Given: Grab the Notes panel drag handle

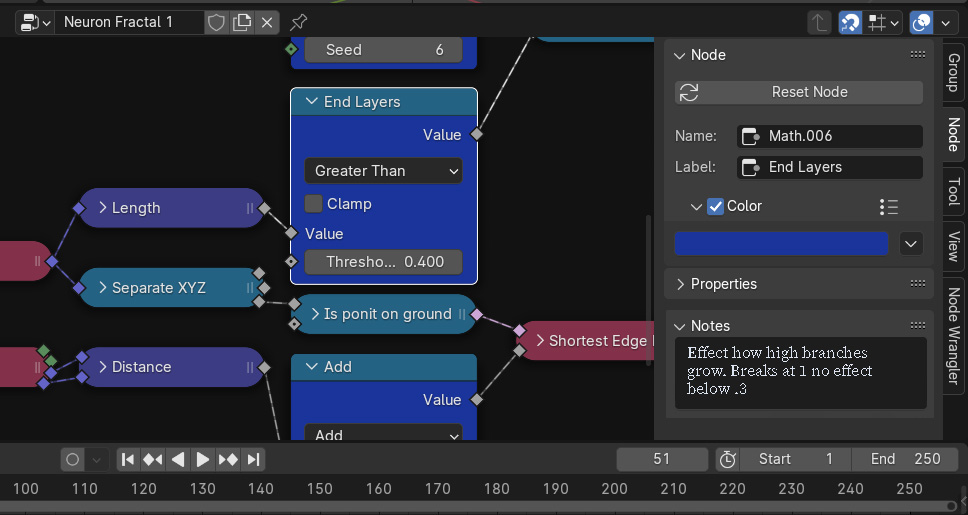Looking at the screenshot, I should 918,326.
